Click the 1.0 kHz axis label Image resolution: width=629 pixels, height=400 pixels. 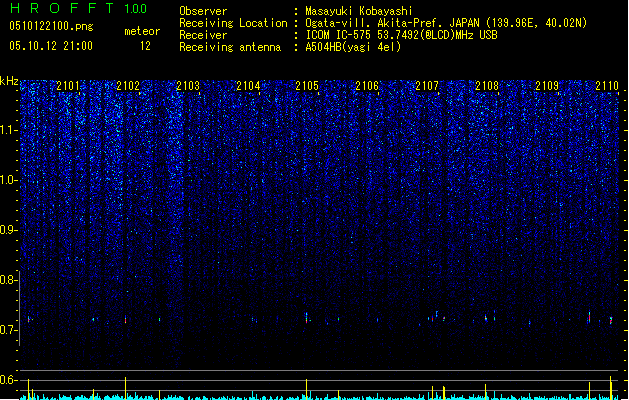coord(8,180)
